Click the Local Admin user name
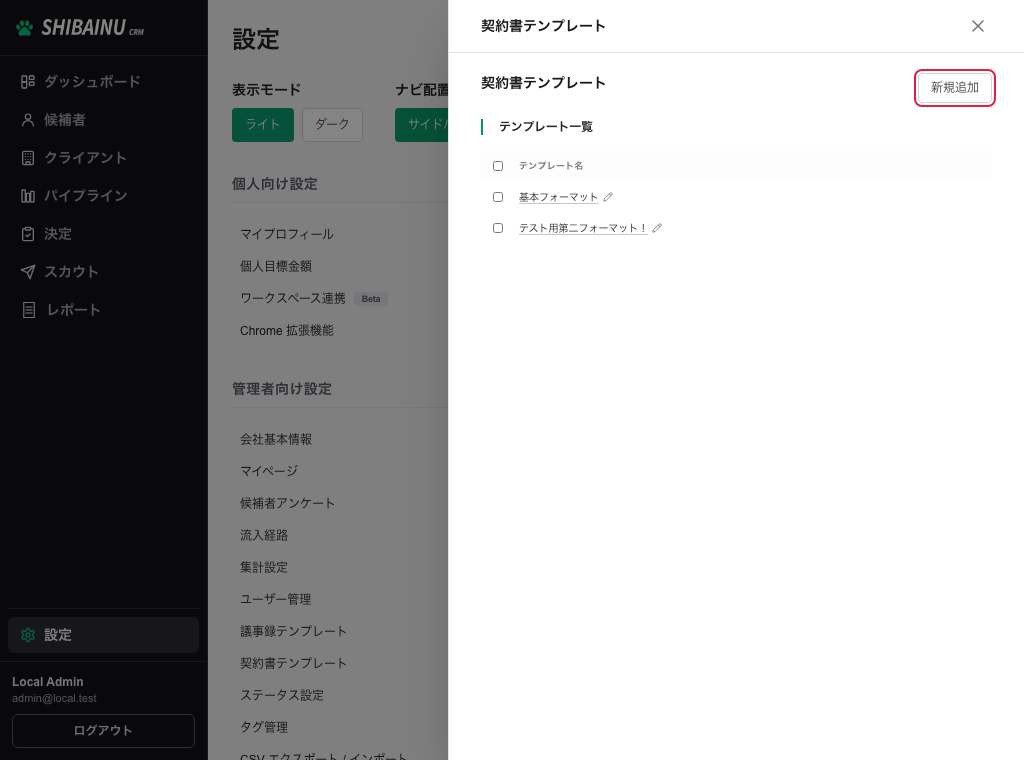This screenshot has height=760, width=1024. tap(48, 682)
